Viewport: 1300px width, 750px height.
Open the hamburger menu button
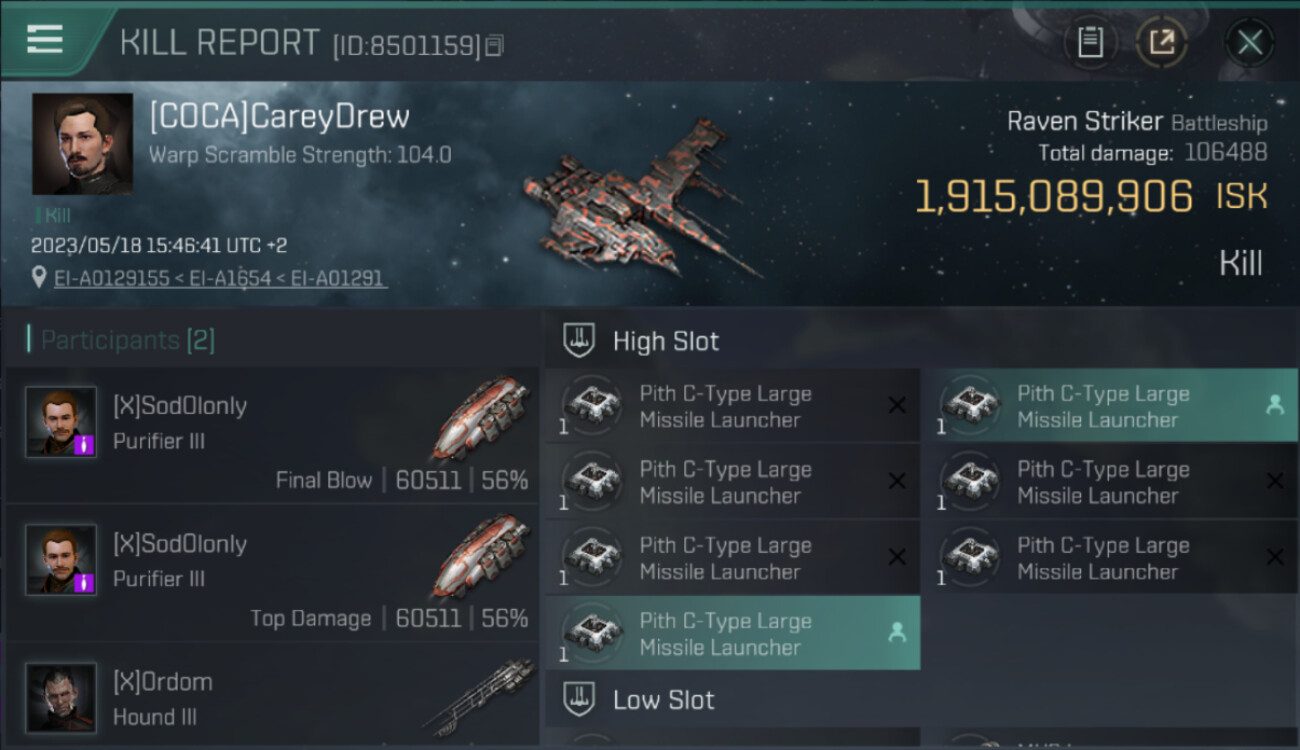point(45,39)
